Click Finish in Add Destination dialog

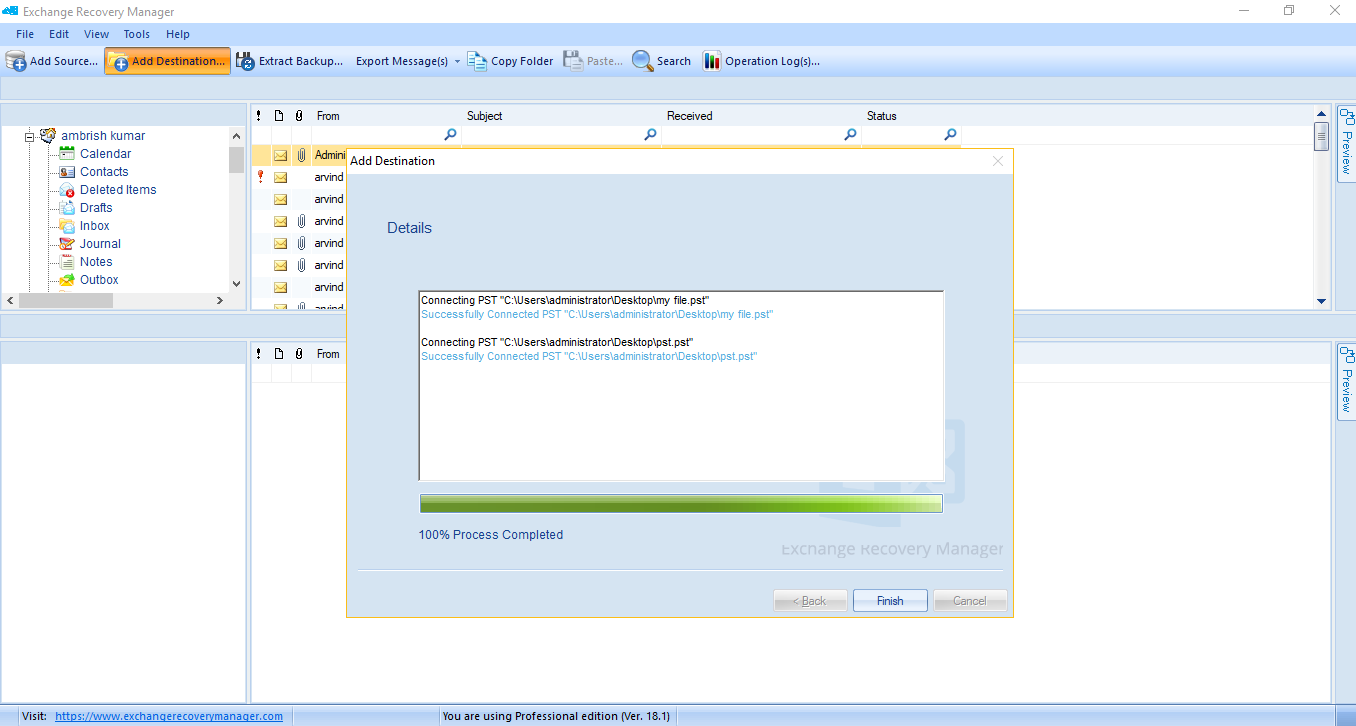890,601
